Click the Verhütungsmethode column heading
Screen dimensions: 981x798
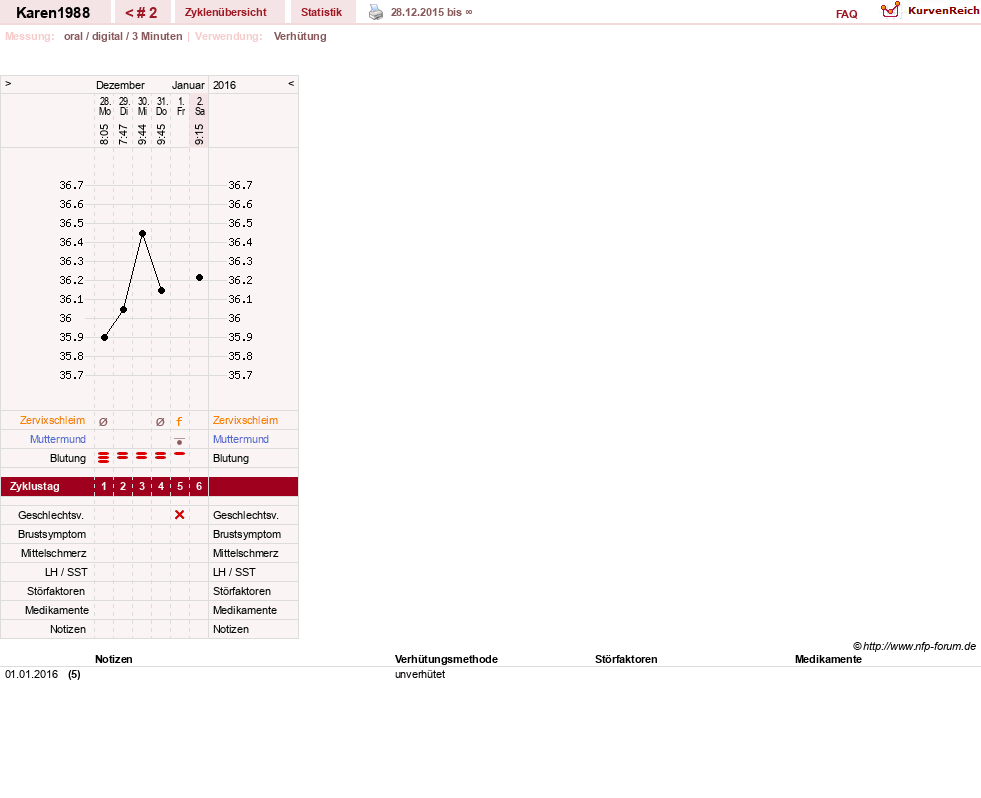click(x=446, y=659)
